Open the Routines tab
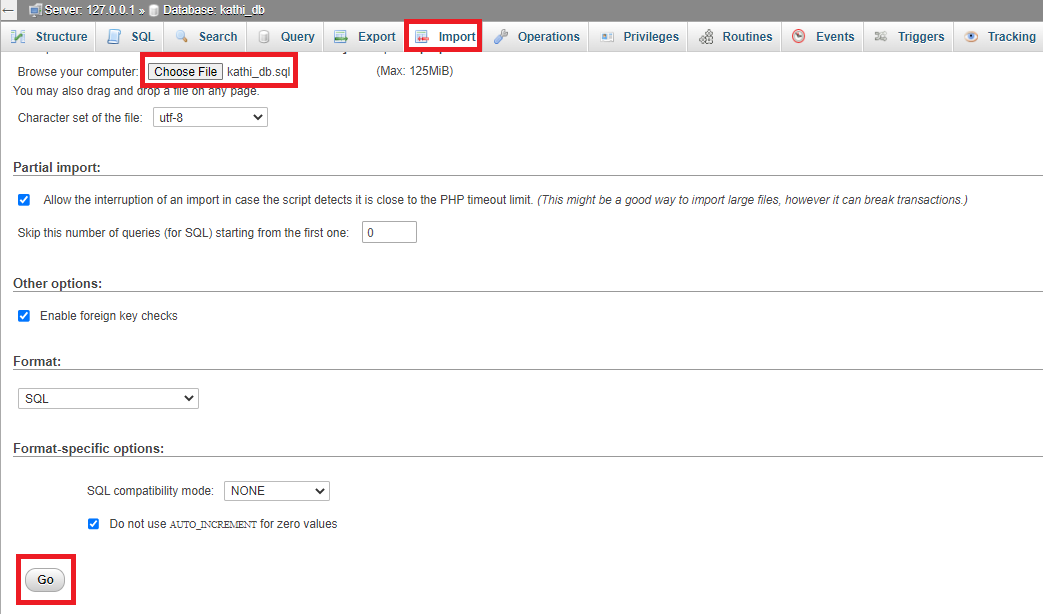Image resolution: width=1043 pixels, height=614 pixels. point(735,37)
